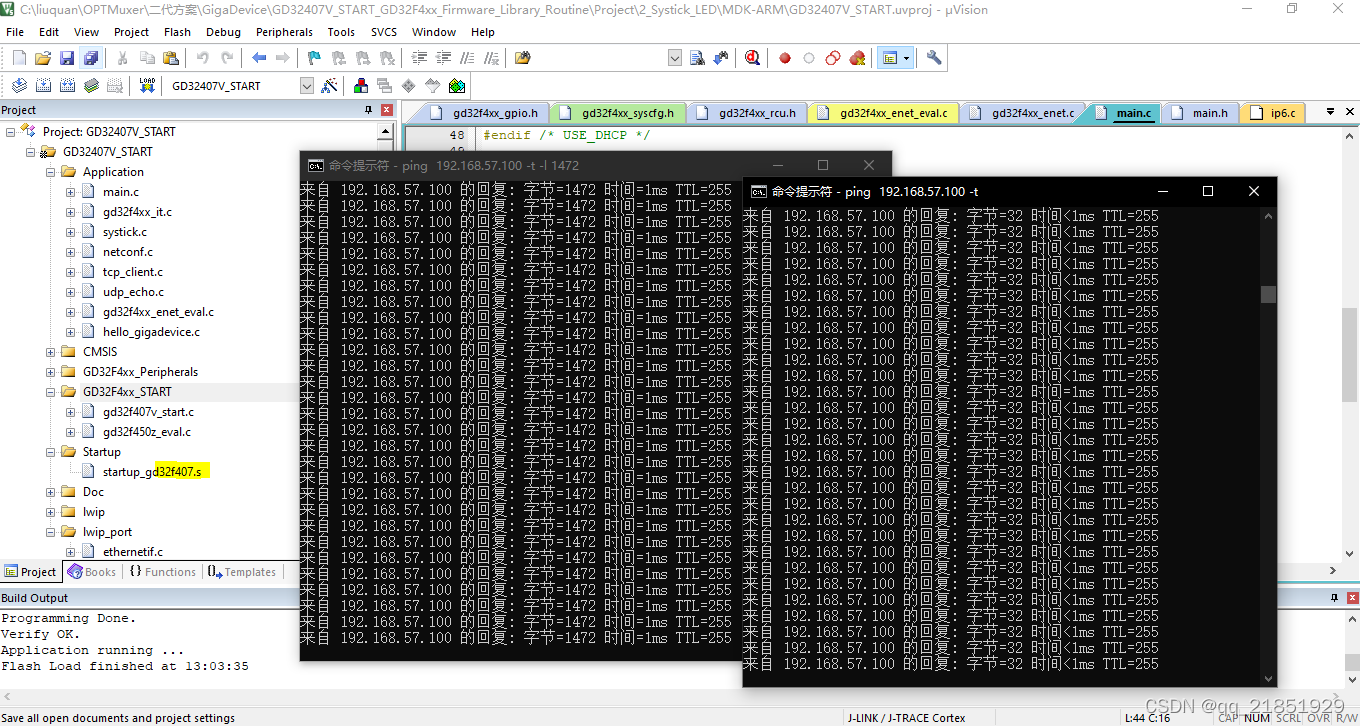This screenshot has height=726, width=1360.
Task: Click the Undo arrow icon
Action: coord(203,58)
